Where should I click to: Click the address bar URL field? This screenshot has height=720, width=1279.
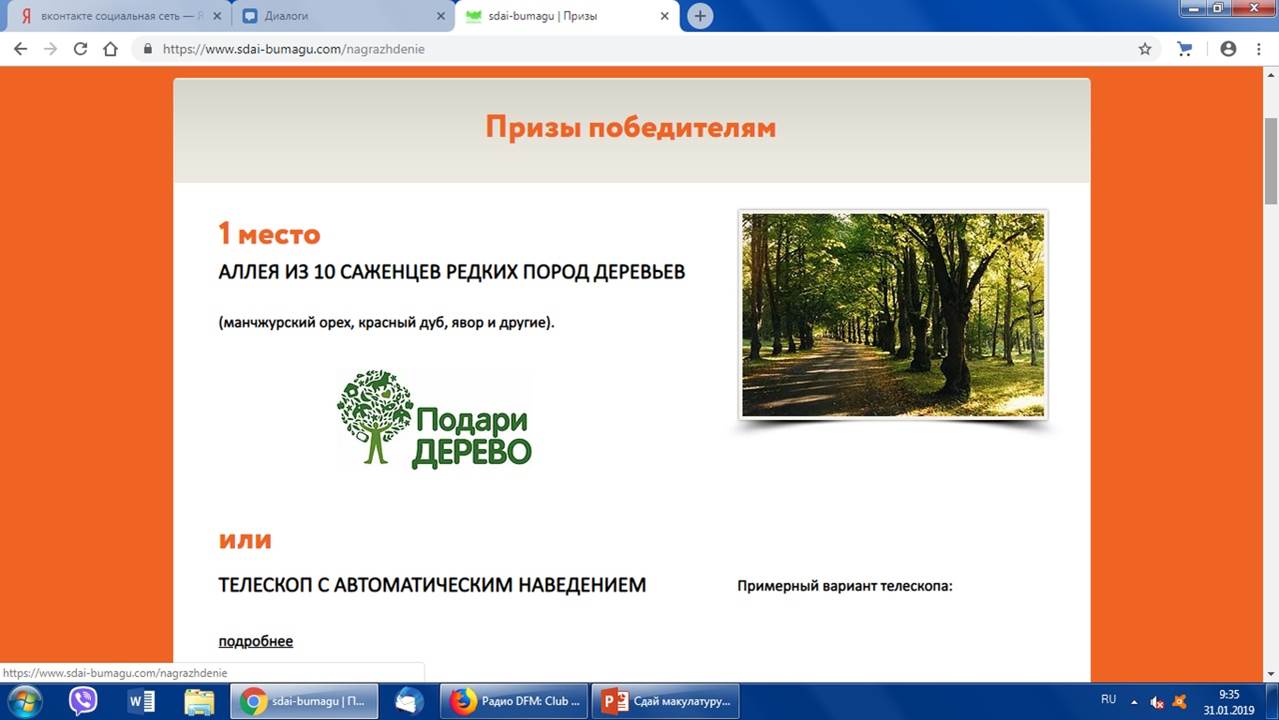click(640, 48)
